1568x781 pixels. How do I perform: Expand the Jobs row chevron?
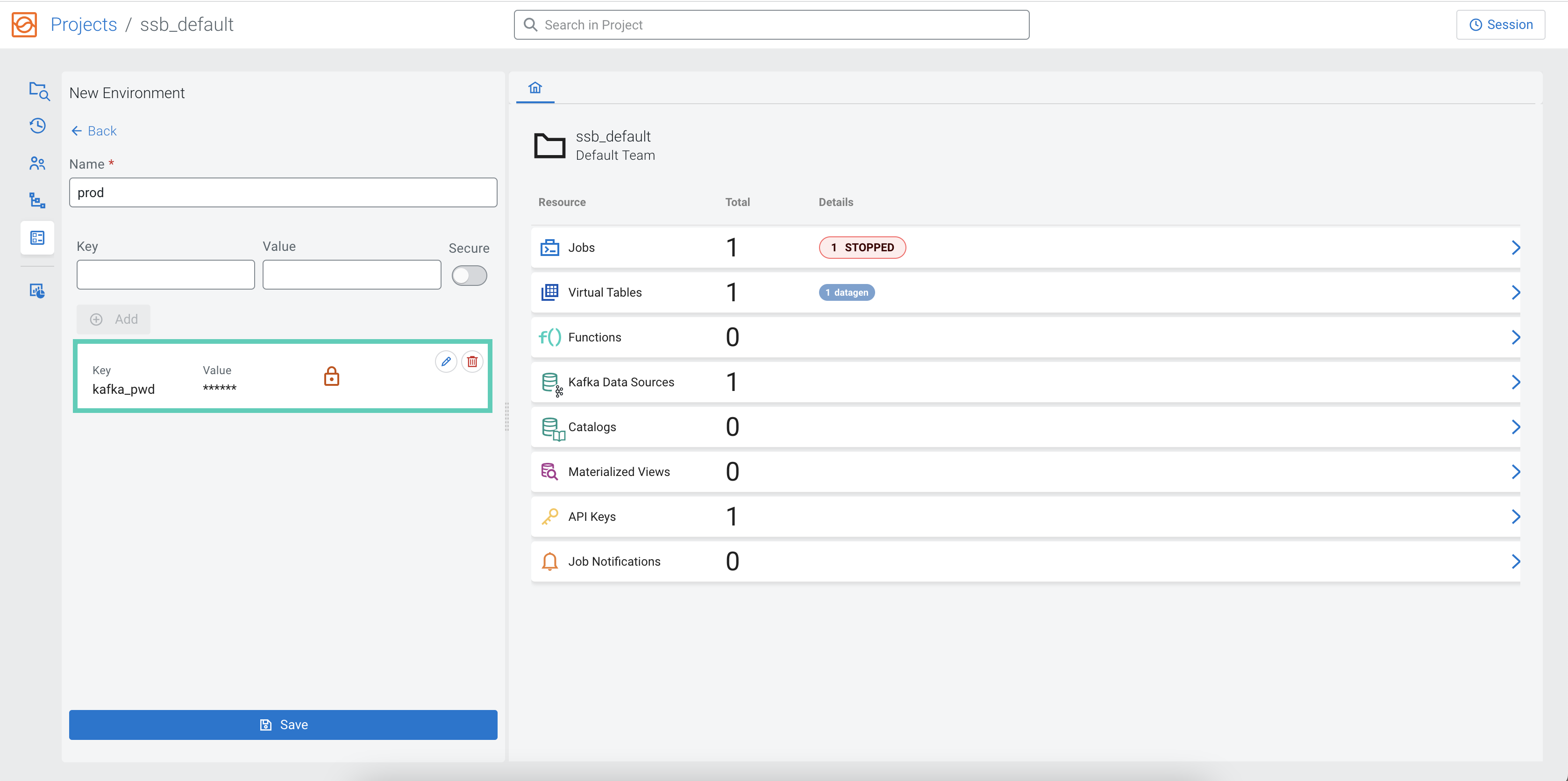(1515, 248)
